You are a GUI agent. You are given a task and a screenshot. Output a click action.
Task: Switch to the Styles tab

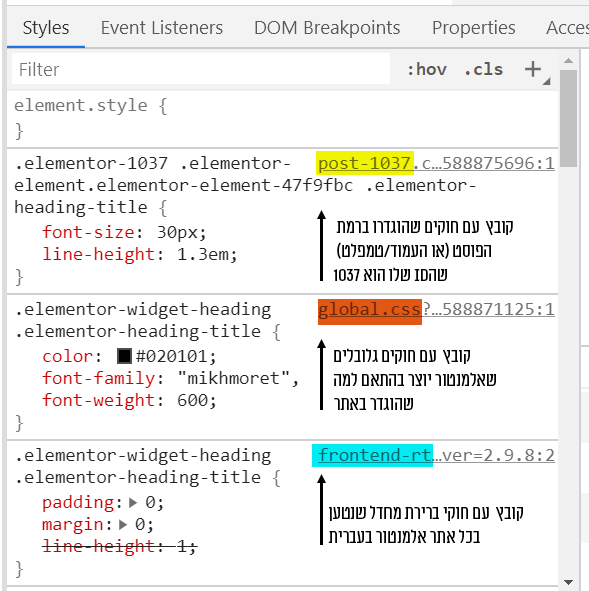(x=46, y=28)
